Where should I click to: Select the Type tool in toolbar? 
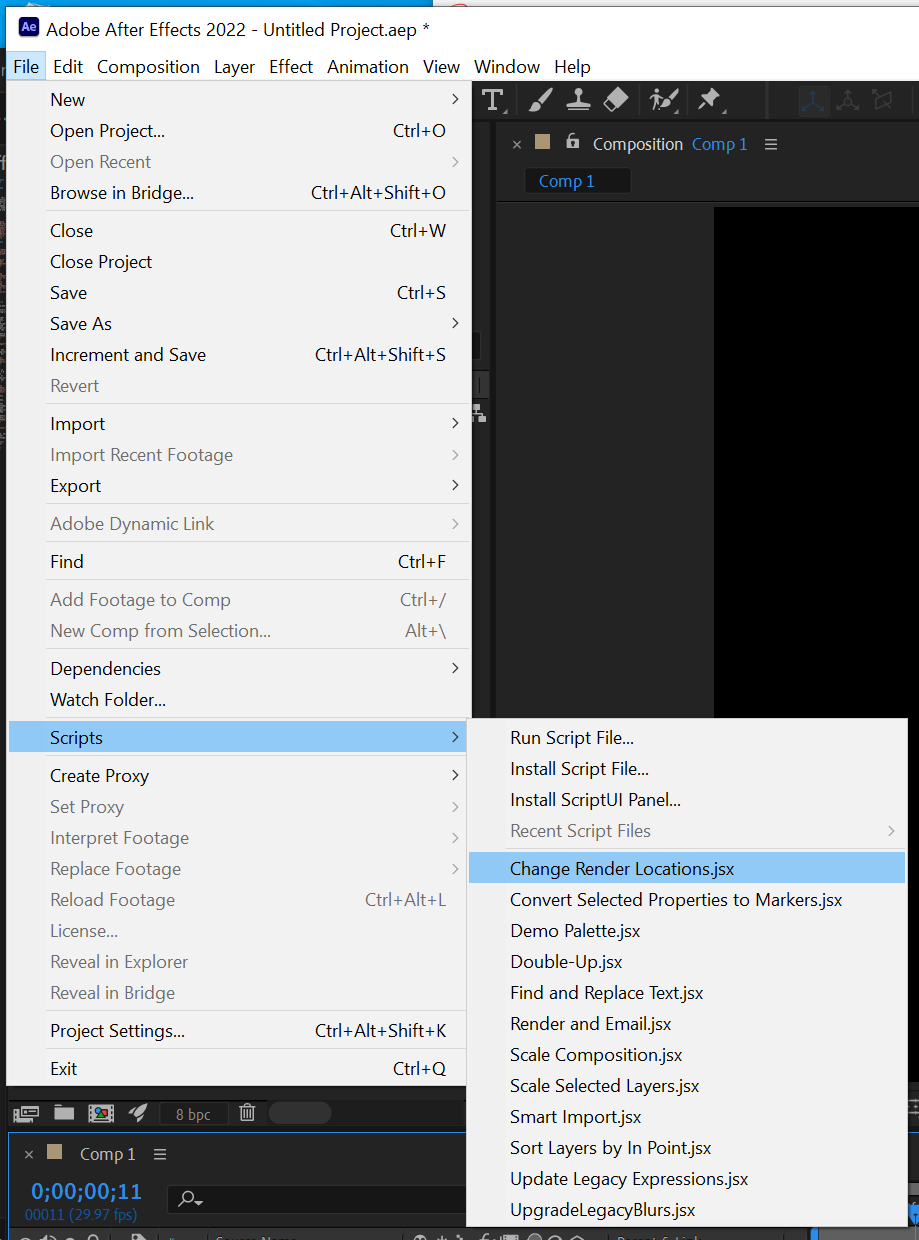coord(493,99)
